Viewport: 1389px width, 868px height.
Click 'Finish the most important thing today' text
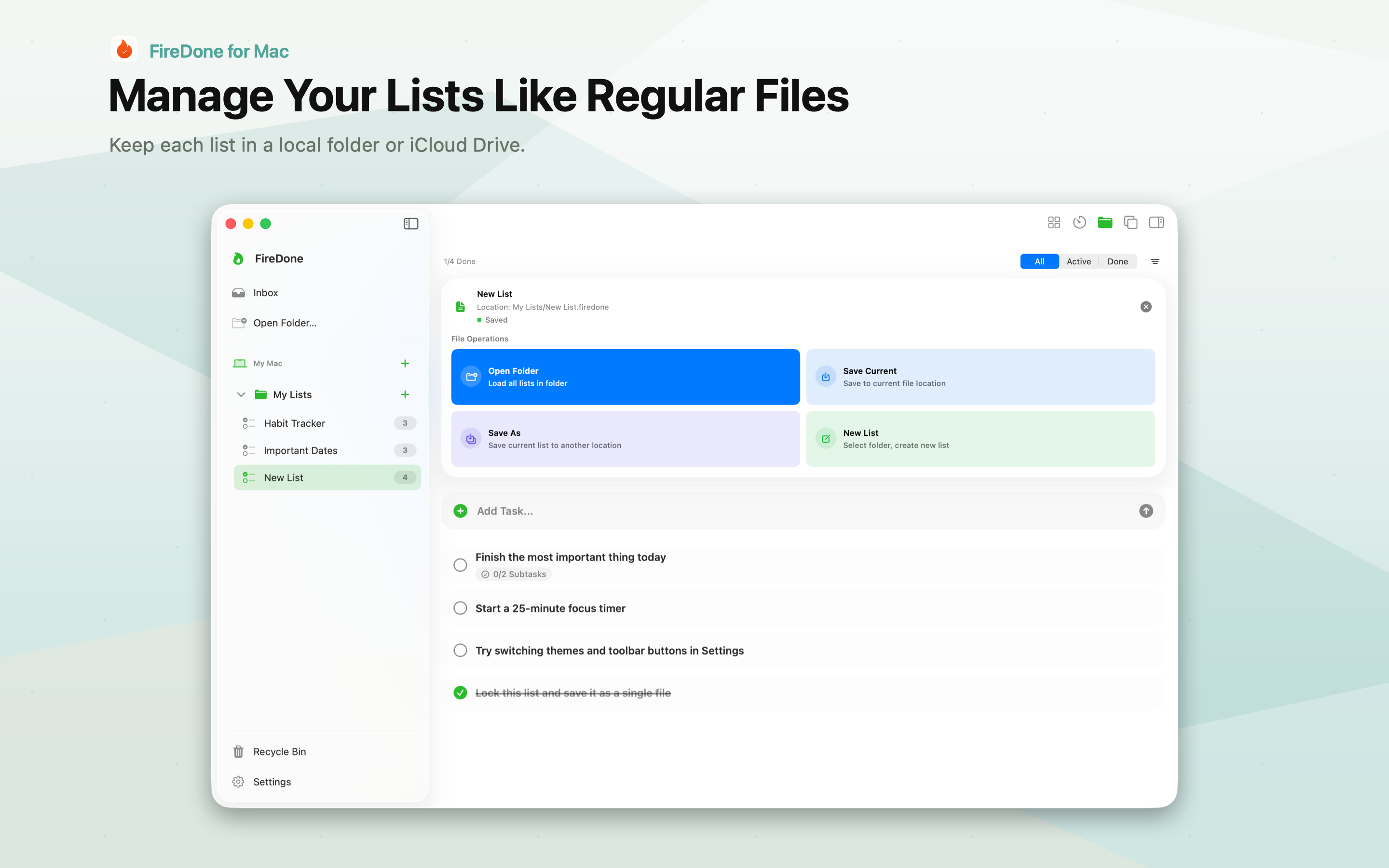pyautogui.click(x=571, y=557)
